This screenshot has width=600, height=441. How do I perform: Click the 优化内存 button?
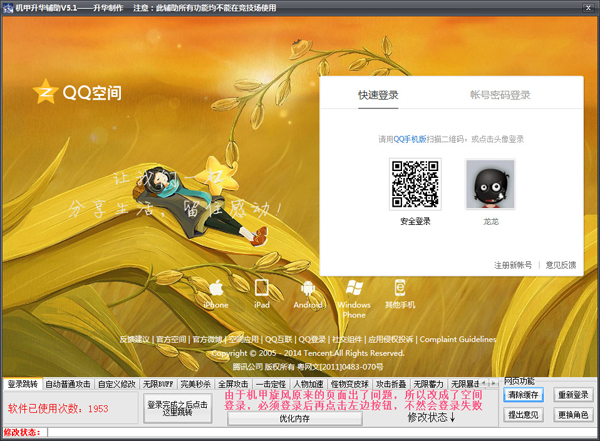point(295,419)
